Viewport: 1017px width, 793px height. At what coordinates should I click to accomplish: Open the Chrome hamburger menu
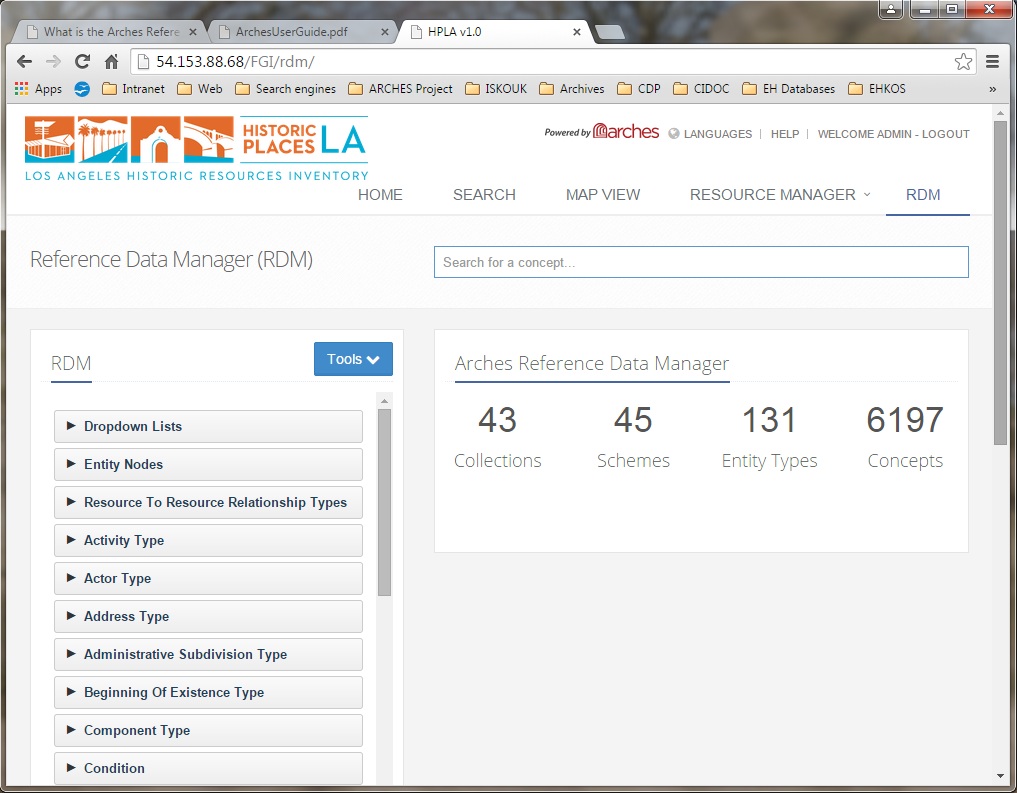(992, 62)
